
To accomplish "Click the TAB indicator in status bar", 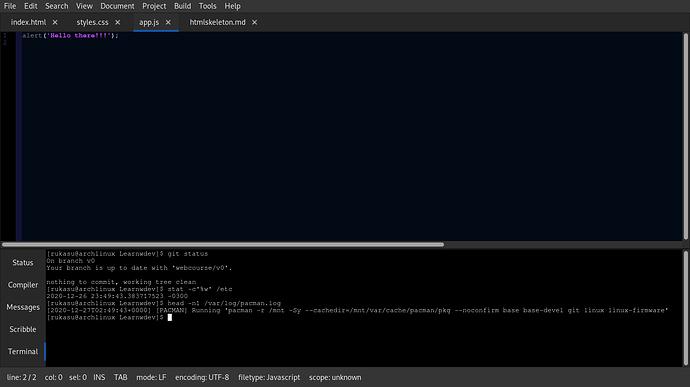I will (x=121, y=377).
